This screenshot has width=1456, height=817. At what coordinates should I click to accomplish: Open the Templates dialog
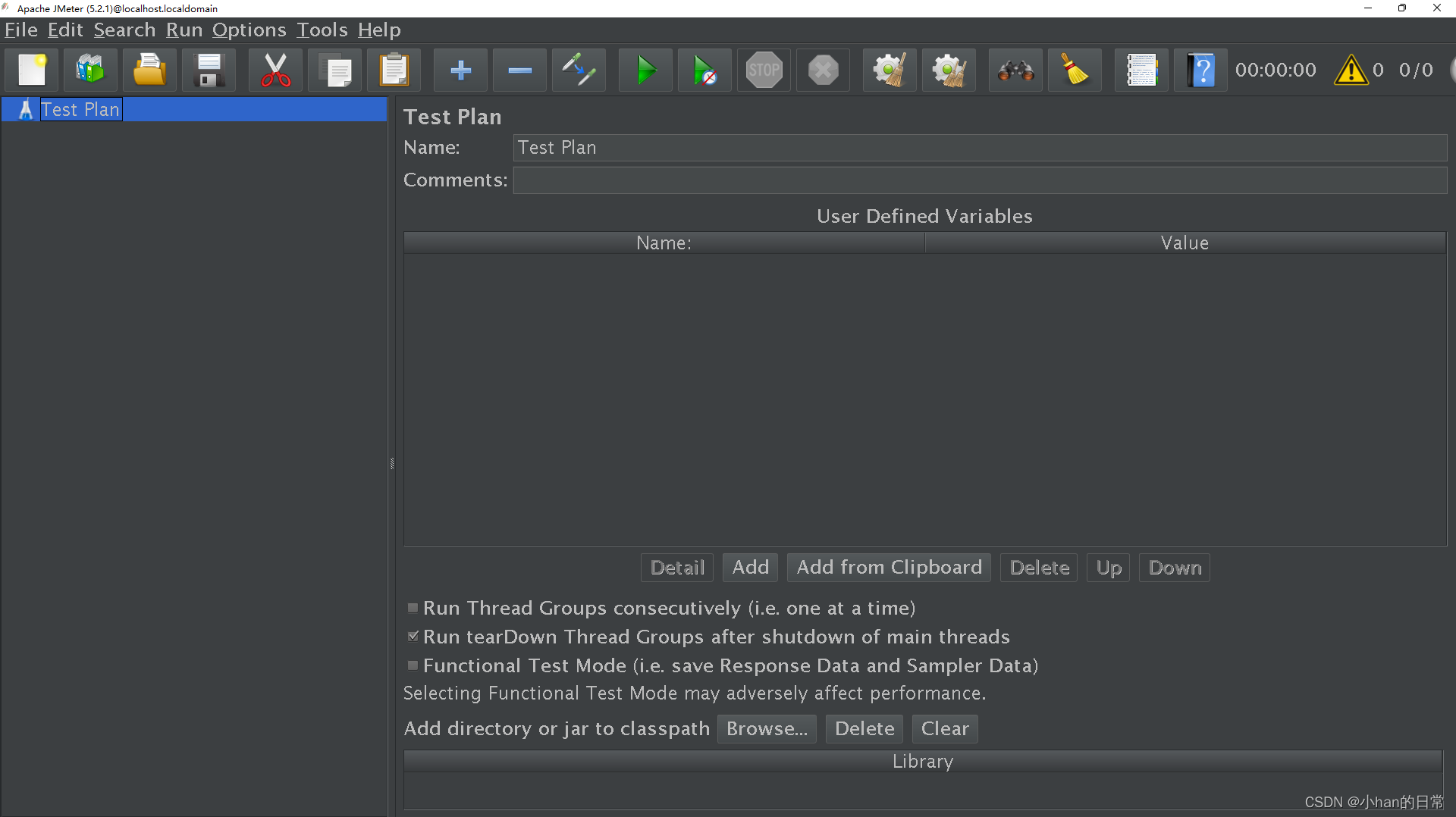click(90, 70)
